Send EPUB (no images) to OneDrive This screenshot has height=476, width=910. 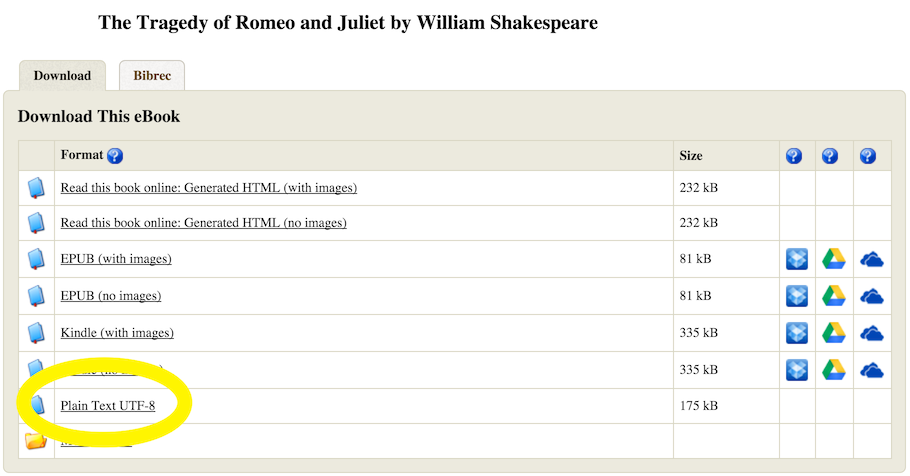872,297
